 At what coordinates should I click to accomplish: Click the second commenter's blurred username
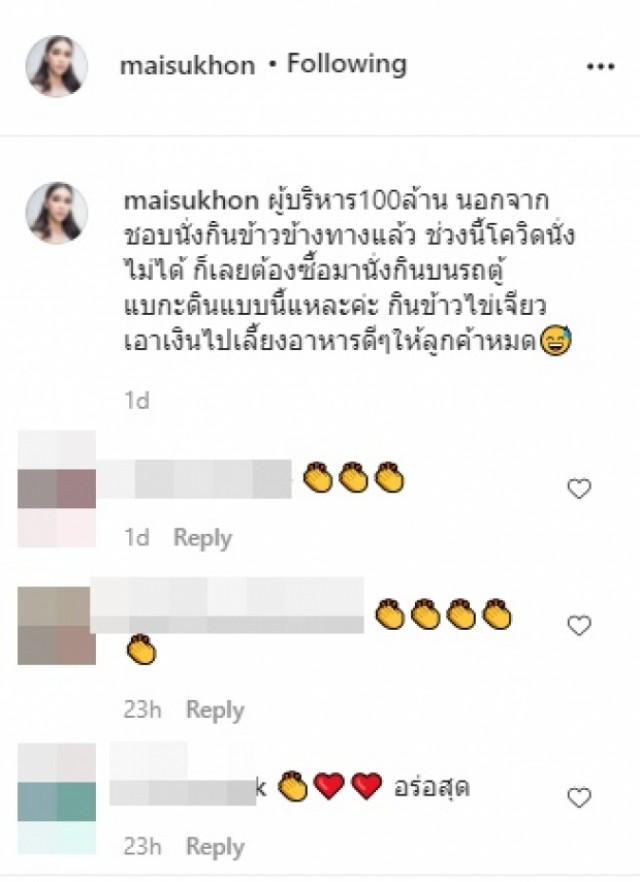227,605
